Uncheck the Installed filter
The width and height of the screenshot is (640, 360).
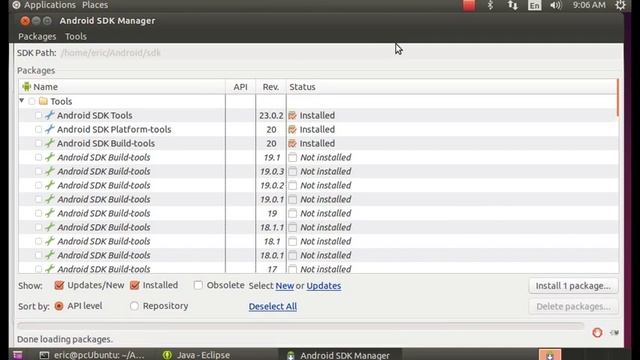coord(135,285)
